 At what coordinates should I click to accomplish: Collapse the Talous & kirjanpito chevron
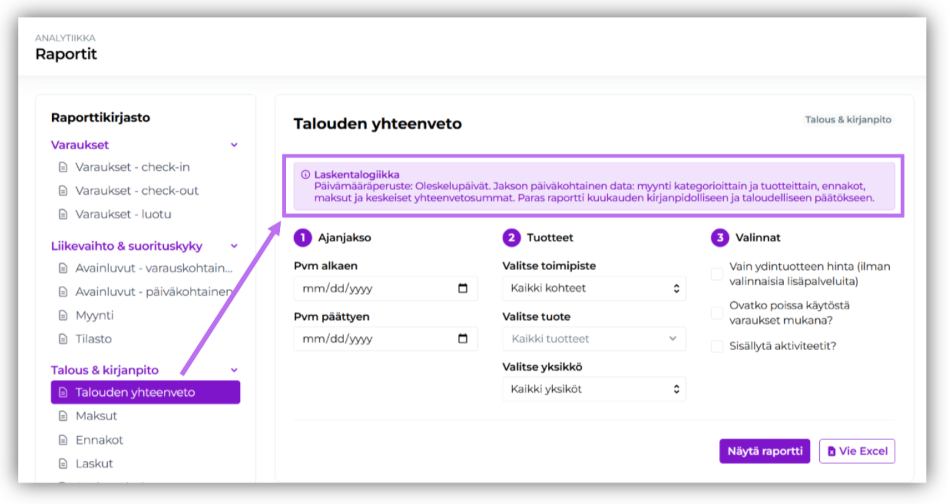(234, 370)
